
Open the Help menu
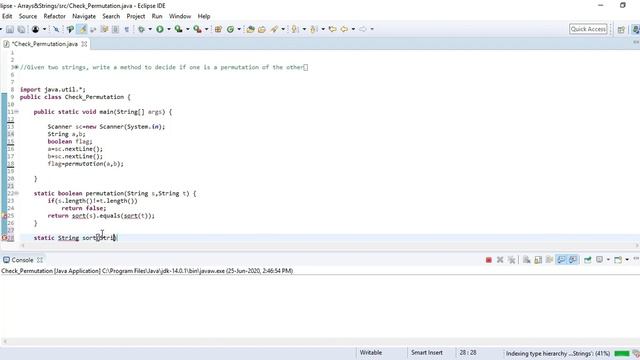coord(204,16)
